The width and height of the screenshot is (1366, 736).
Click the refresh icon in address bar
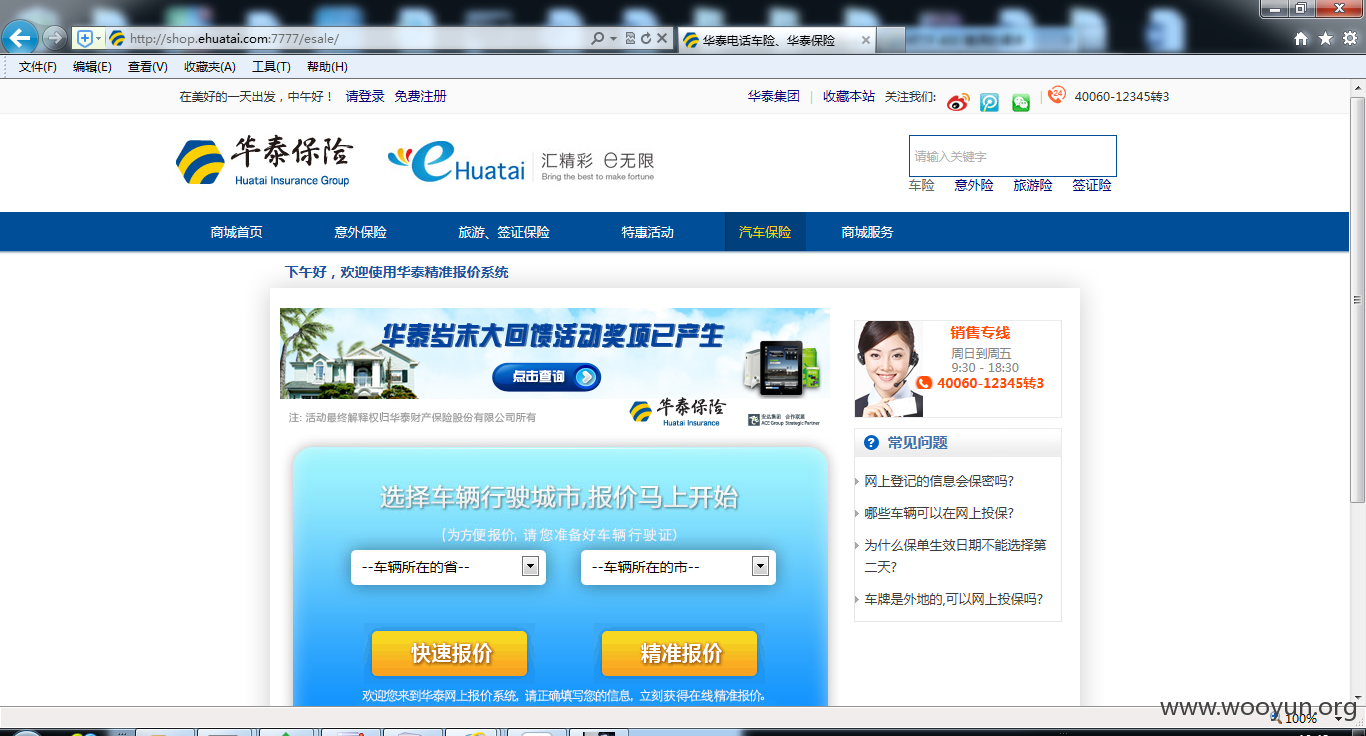tap(646, 38)
